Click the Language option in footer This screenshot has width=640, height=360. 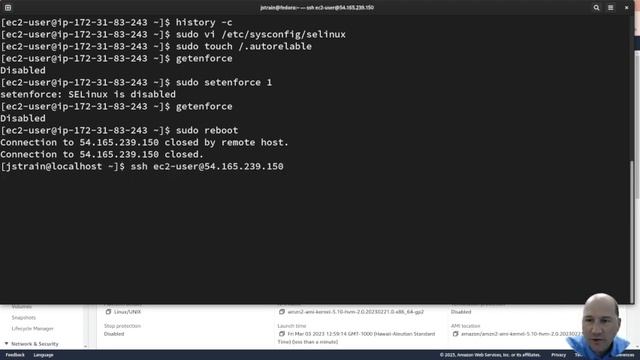(x=43, y=355)
